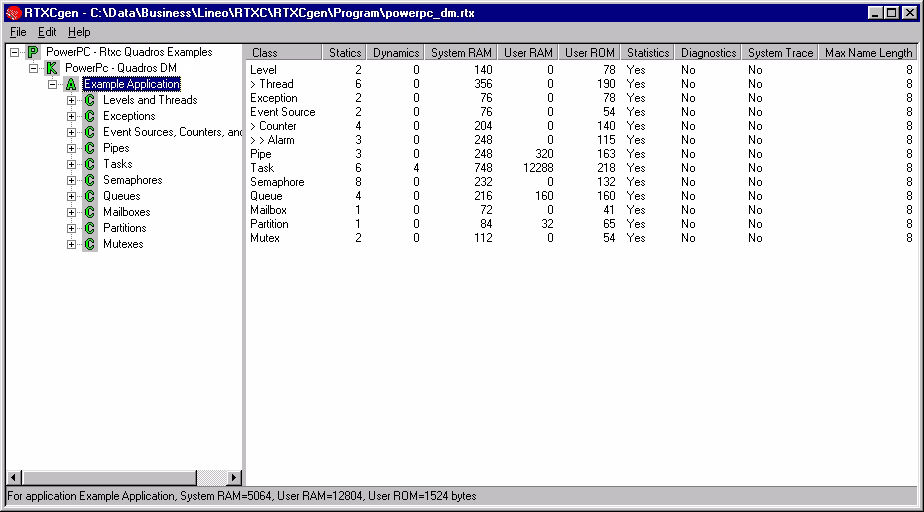The image size is (924, 512).
Task: Click the Diagnostics column header
Action: click(x=708, y=52)
